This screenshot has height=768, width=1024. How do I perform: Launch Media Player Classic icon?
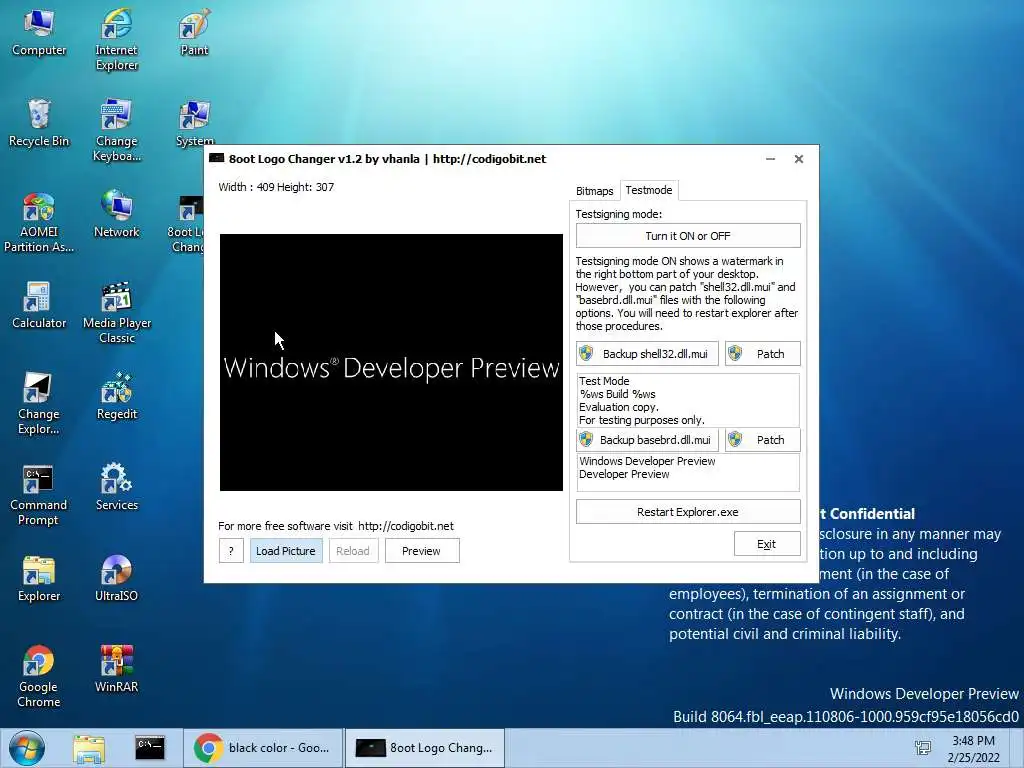(x=117, y=312)
